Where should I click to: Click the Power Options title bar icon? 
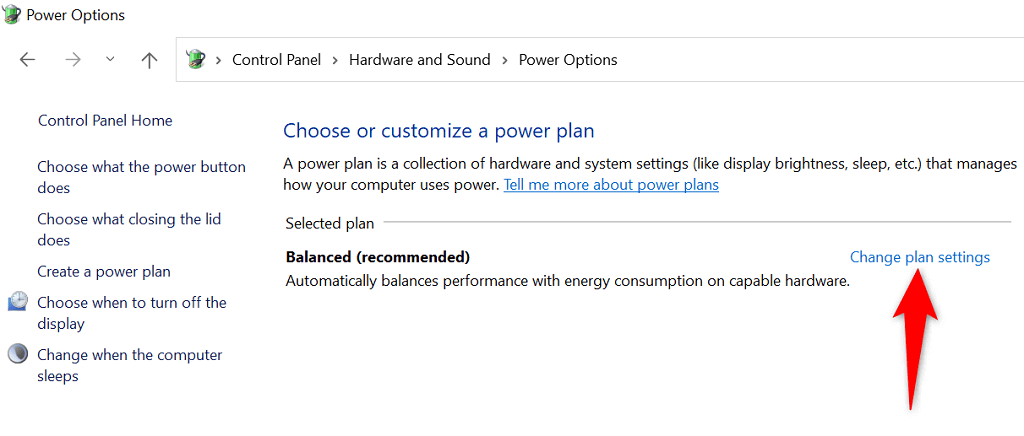pos(12,15)
